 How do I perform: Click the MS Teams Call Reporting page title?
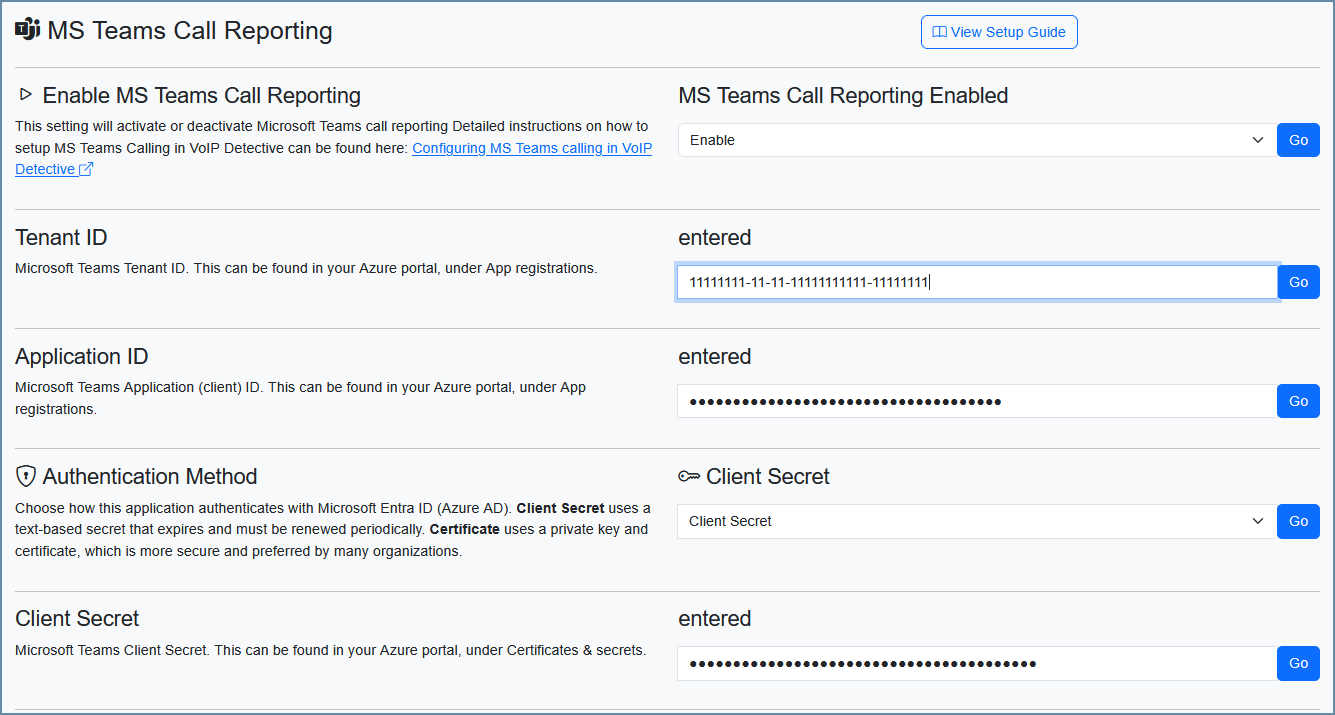coord(190,31)
